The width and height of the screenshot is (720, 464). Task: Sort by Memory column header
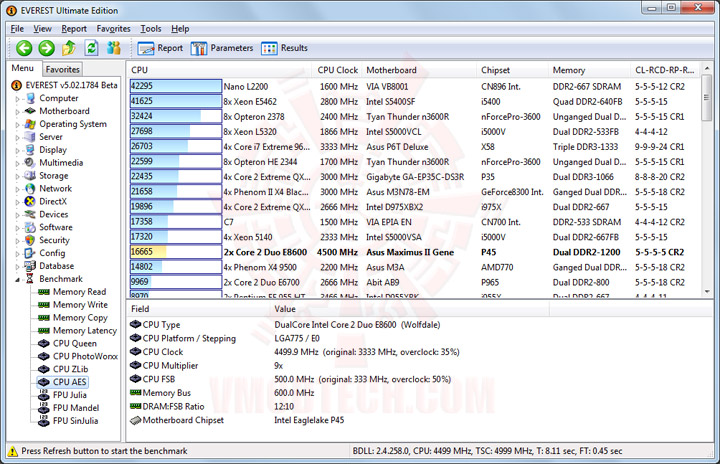click(x=589, y=70)
